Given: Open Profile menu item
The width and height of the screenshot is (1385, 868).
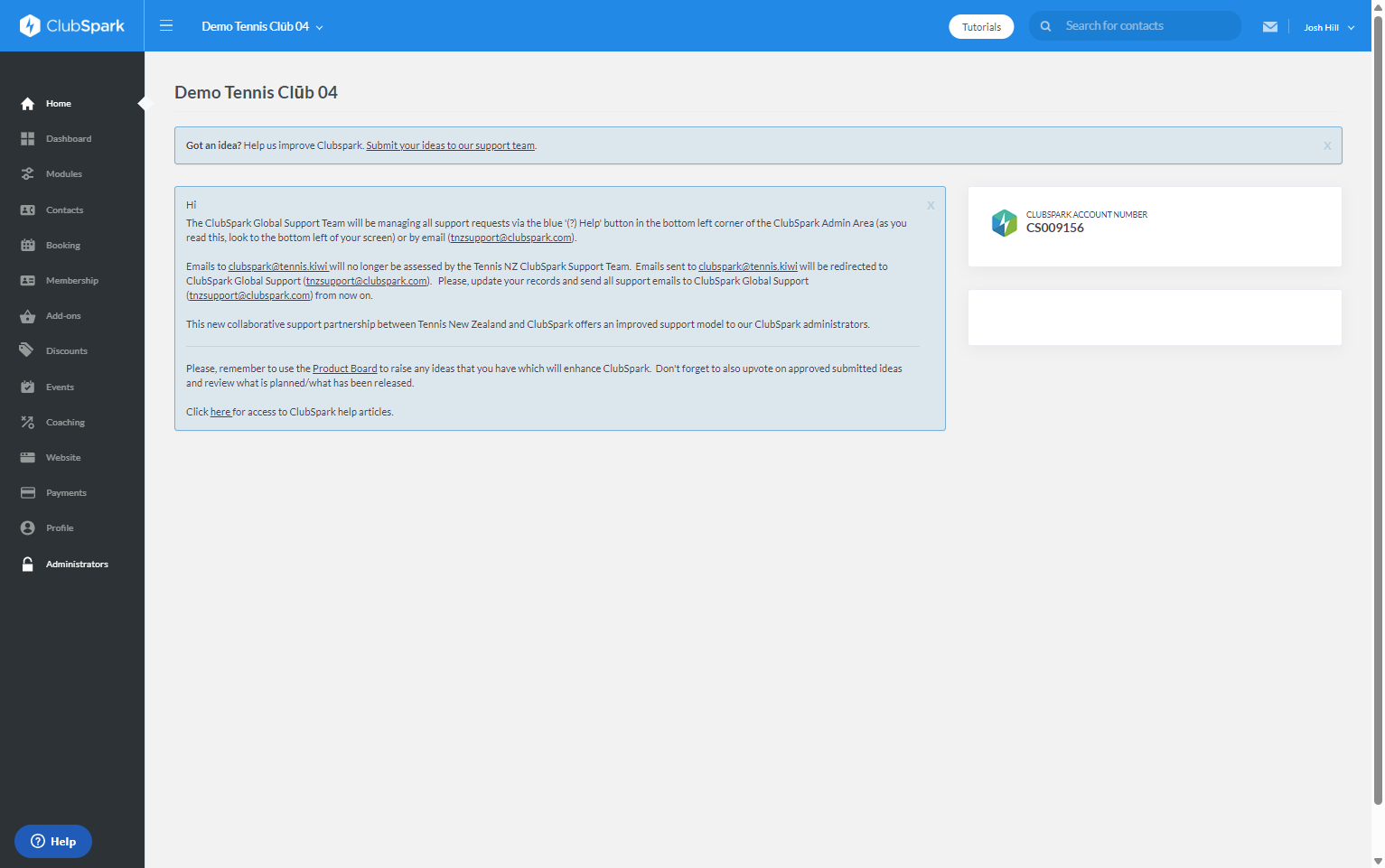Looking at the screenshot, I should click(60, 528).
